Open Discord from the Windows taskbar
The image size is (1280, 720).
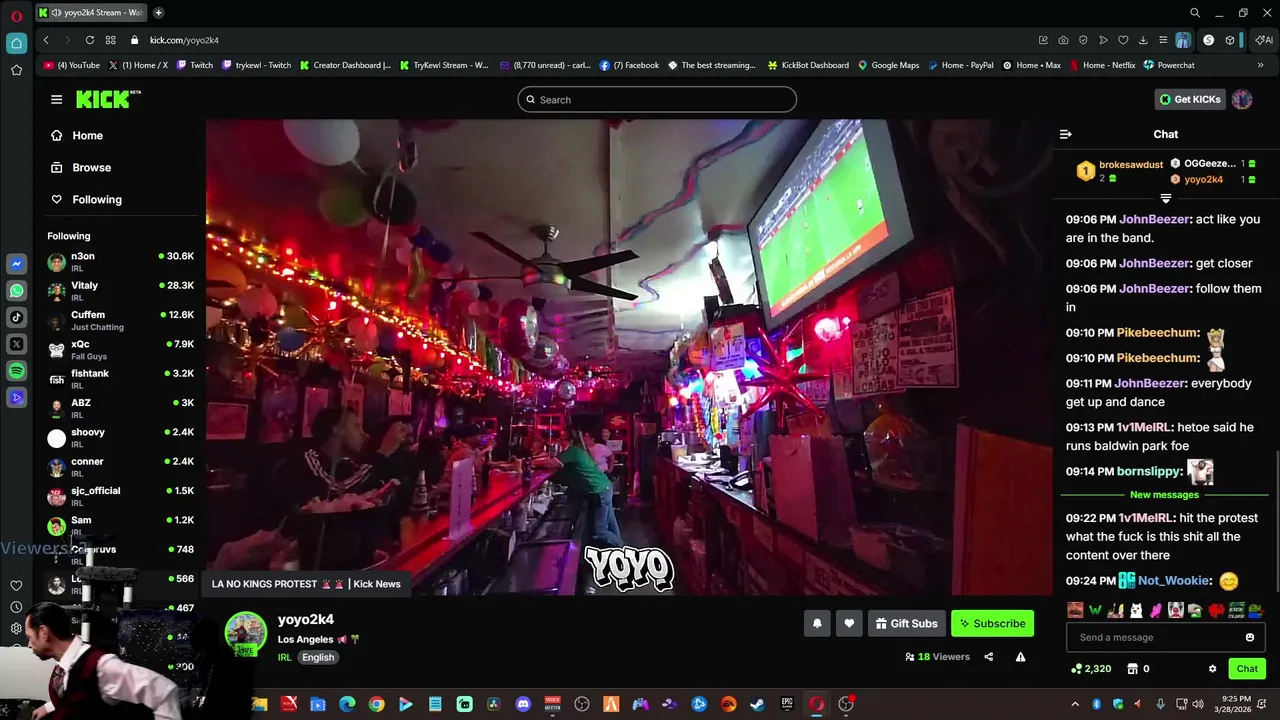[523, 704]
